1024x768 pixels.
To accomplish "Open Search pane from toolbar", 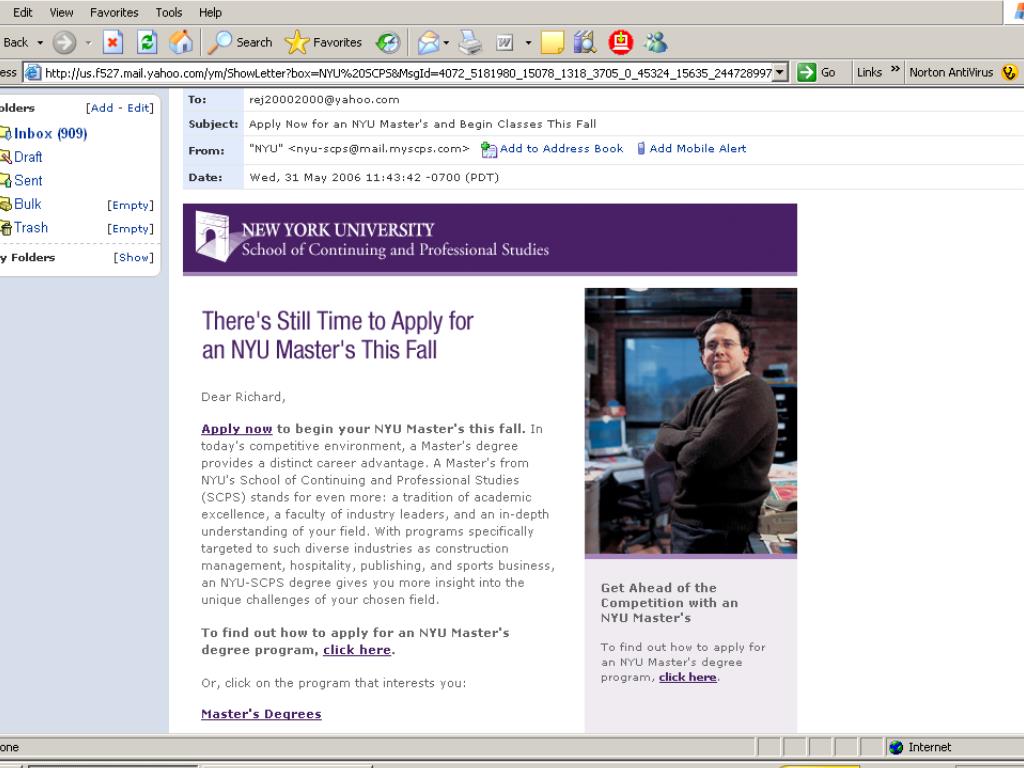I will pyautogui.click(x=240, y=43).
